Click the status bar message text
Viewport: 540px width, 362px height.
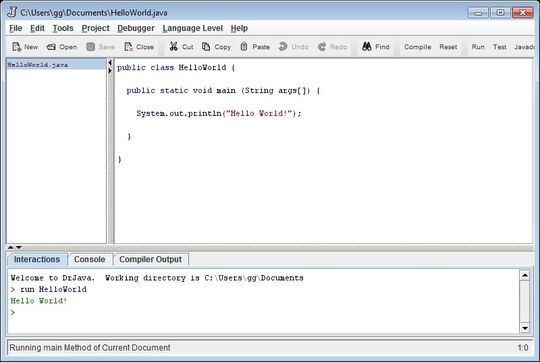tap(90, 348)
